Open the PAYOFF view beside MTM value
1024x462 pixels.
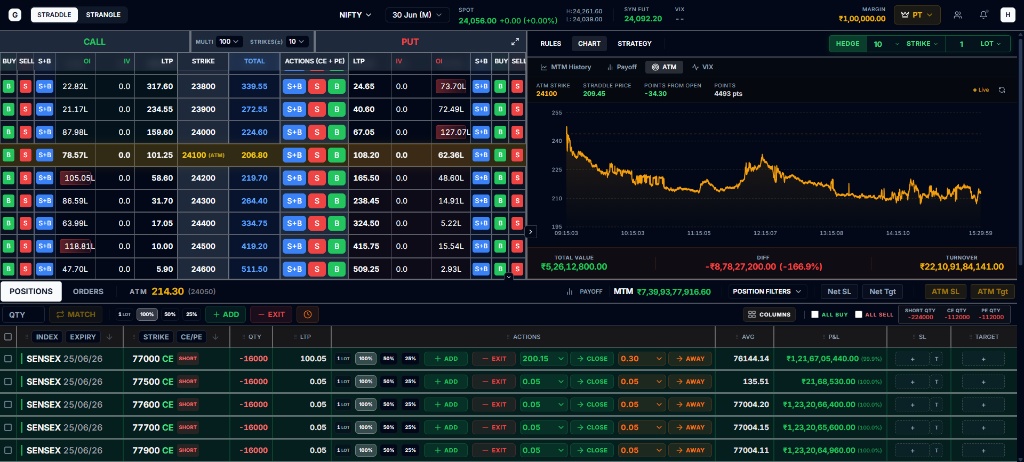584,291
